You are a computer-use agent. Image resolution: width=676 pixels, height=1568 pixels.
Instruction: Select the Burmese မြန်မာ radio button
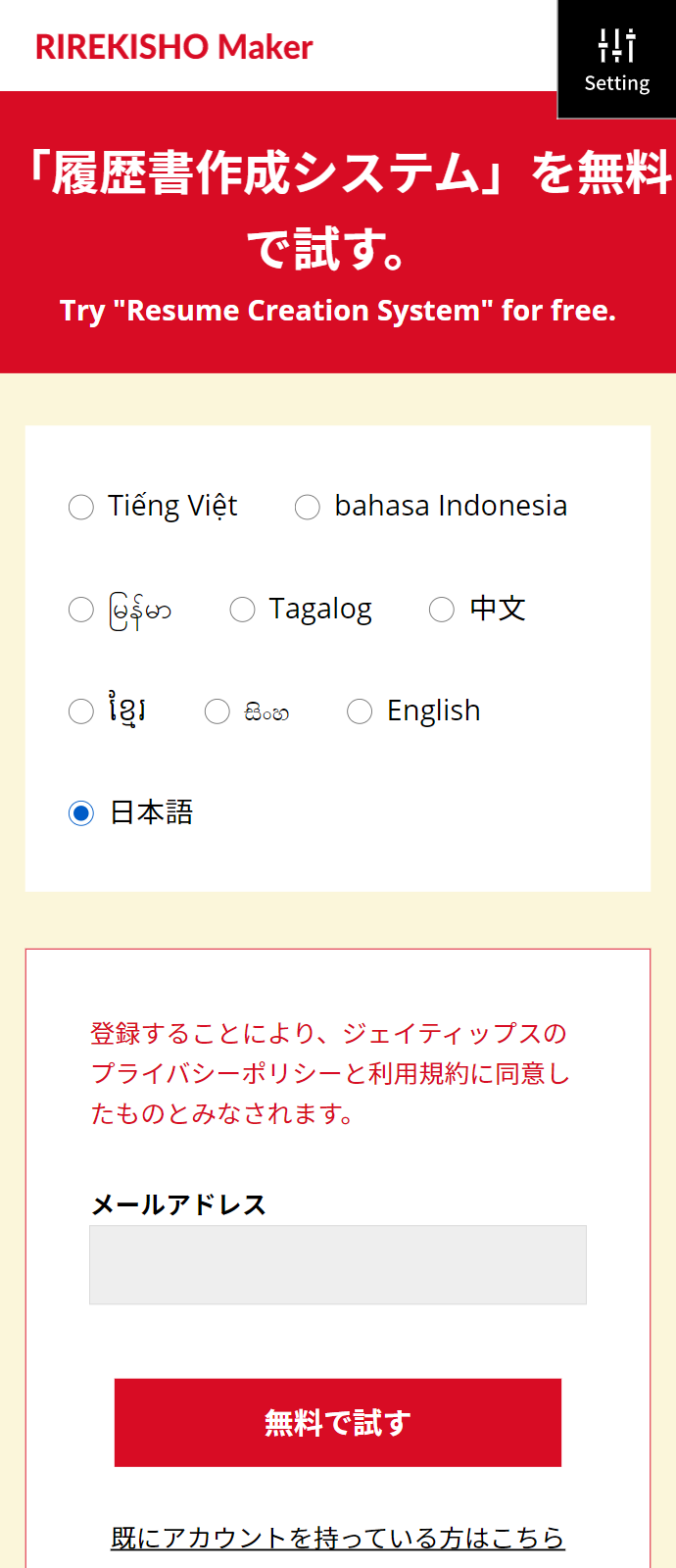(81, 610)
